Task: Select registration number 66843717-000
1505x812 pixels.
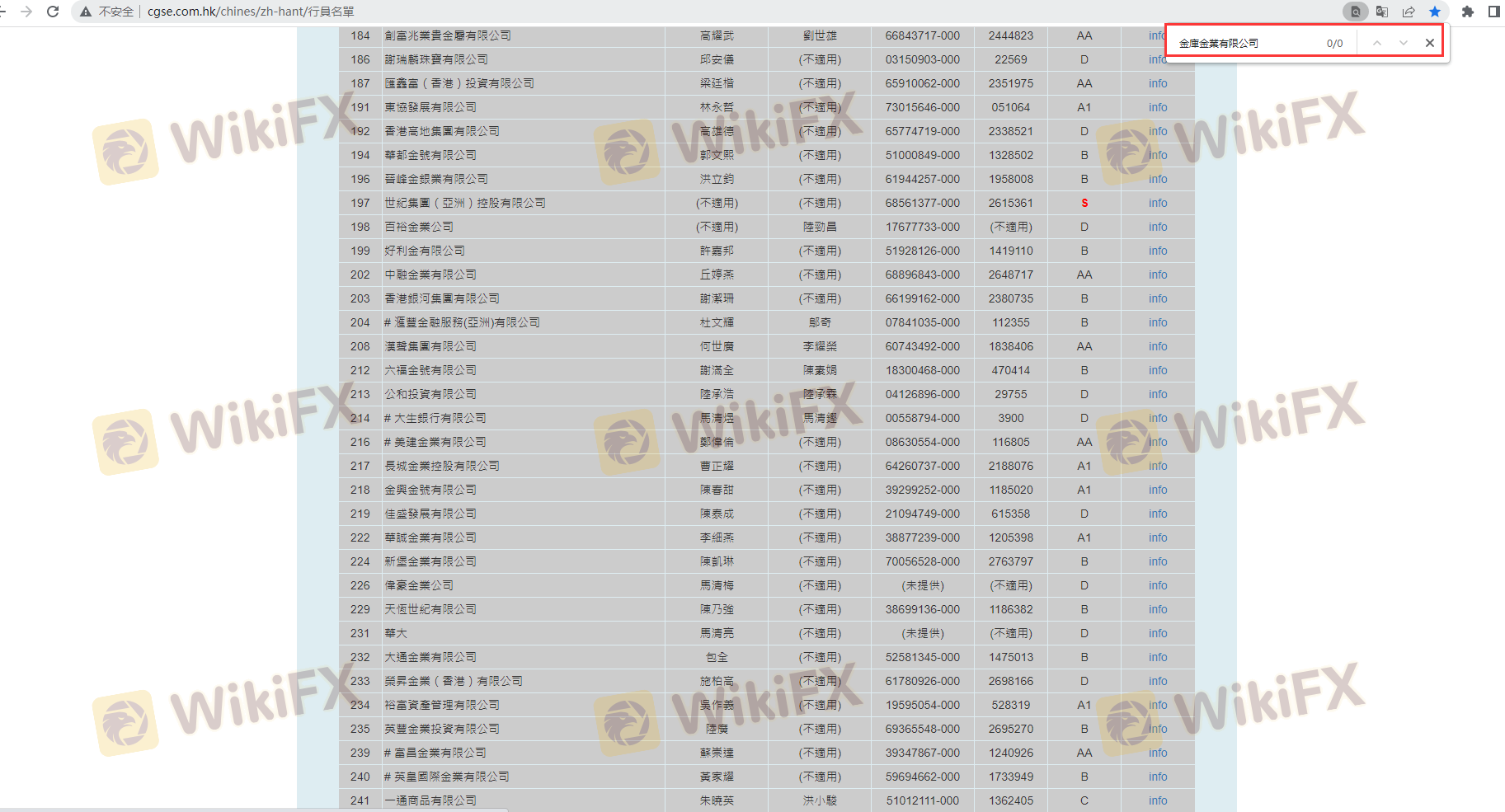Action: click(x=923, y=35)
